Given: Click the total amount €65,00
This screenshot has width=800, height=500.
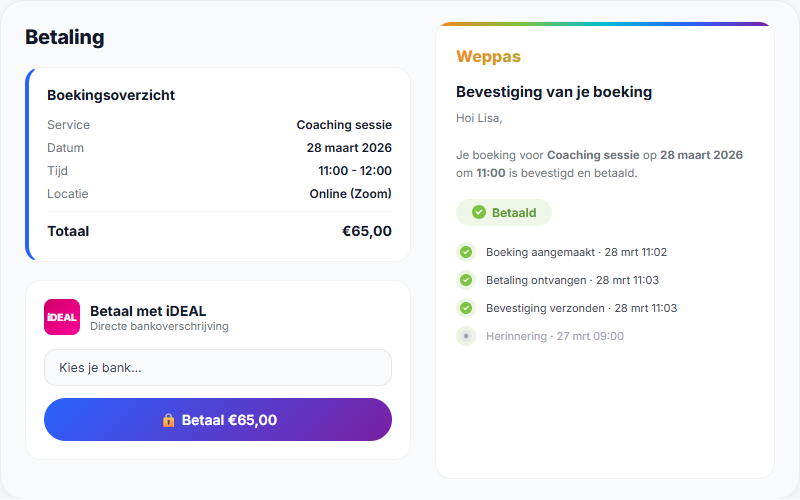Looking at the screenshot, I should coord(366,231).
